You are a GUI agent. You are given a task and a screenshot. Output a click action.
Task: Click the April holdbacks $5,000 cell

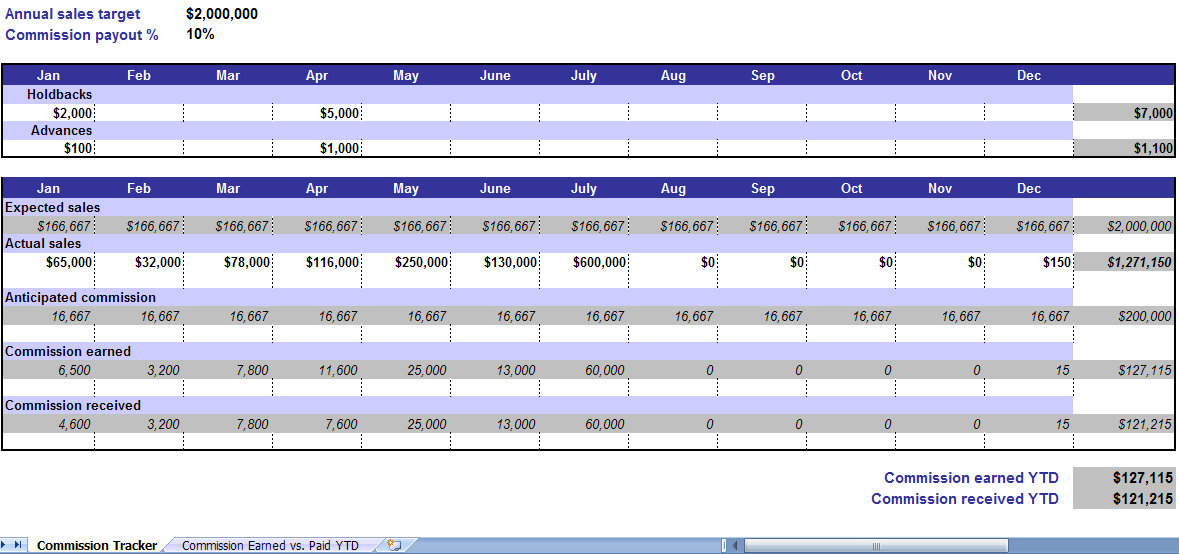[x=317, y=113]
